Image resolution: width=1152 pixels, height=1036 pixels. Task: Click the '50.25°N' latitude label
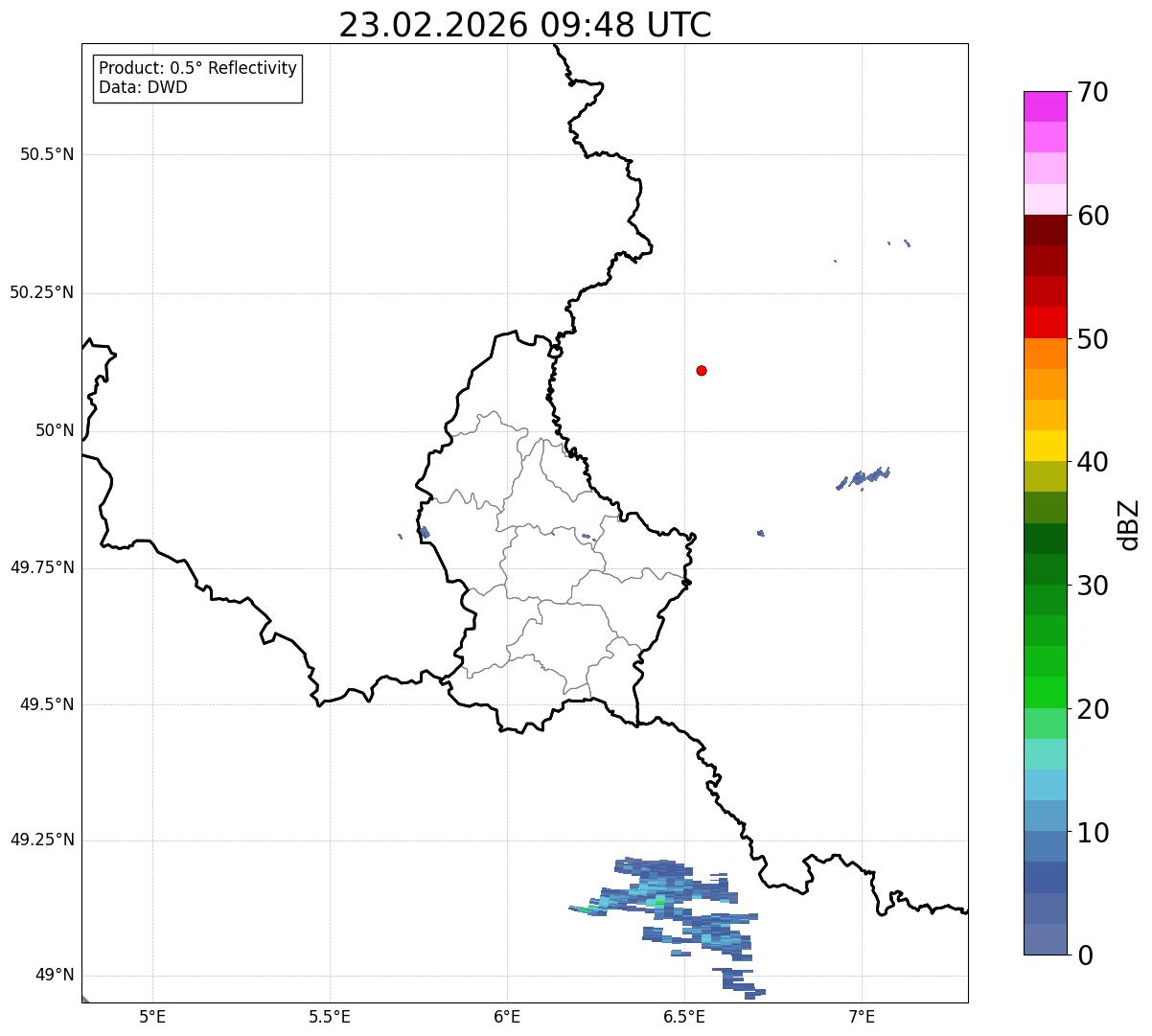[x=41, y=292]
